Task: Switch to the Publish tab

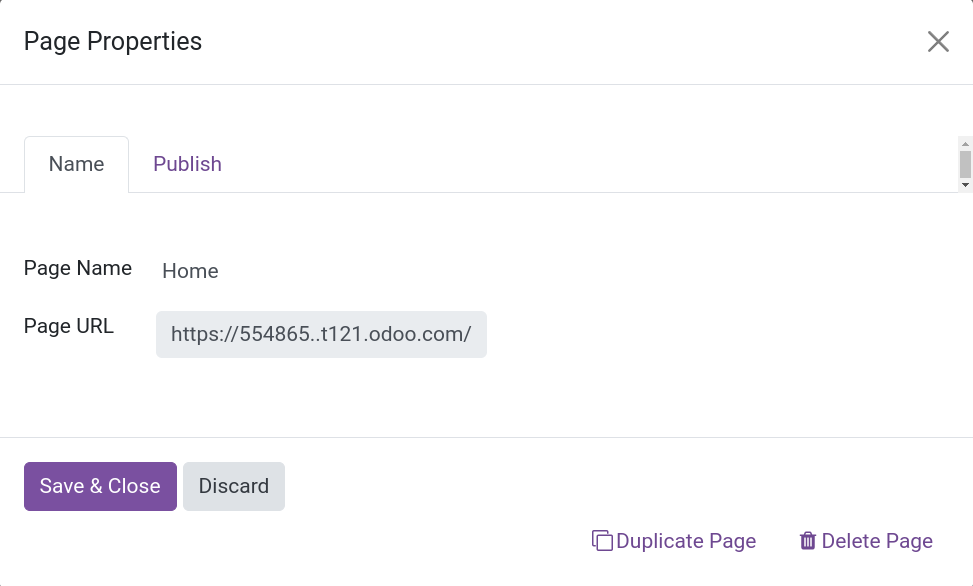Action: coord(187,164)
